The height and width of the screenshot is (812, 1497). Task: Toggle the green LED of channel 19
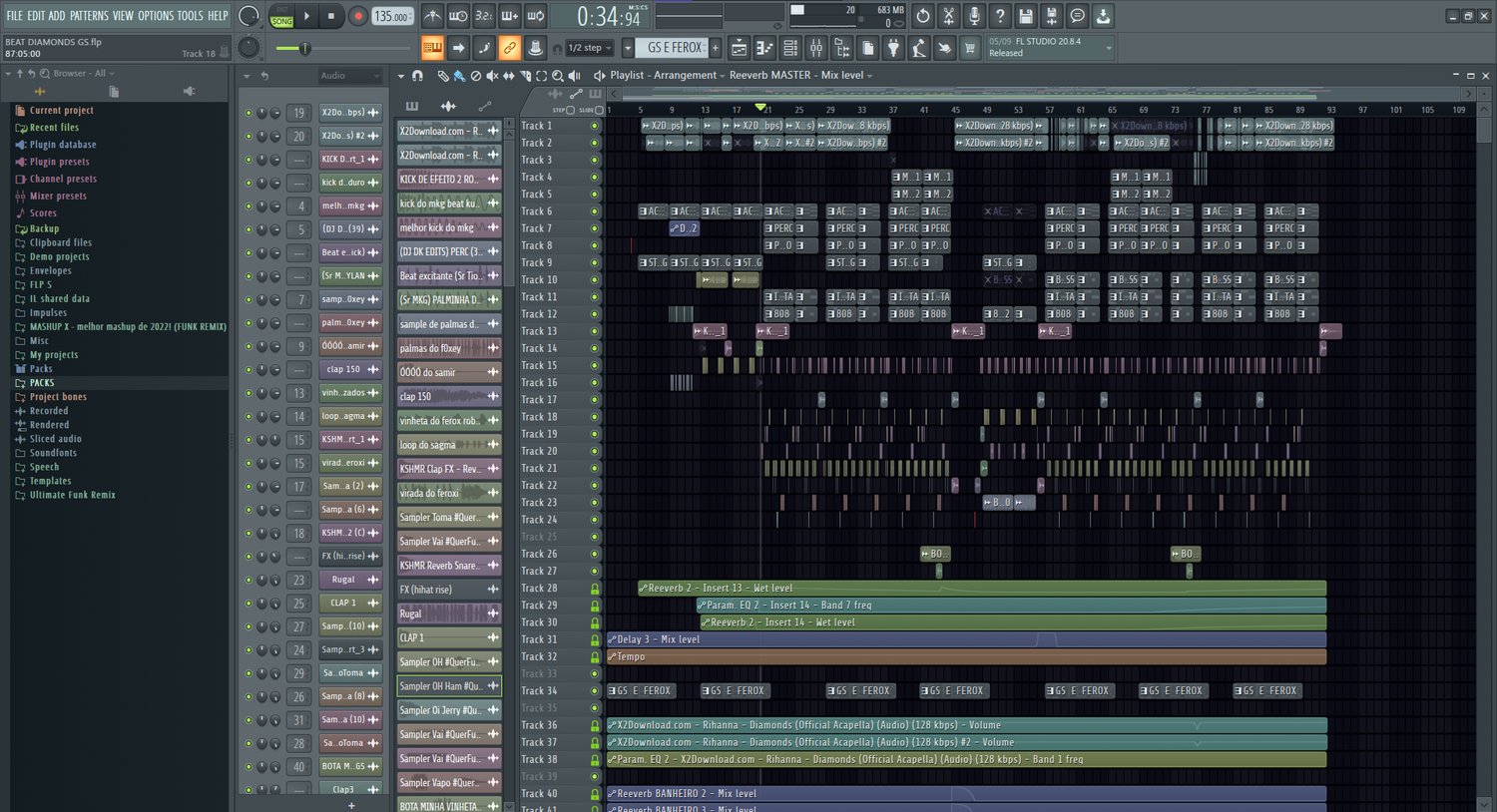point(249,113)
